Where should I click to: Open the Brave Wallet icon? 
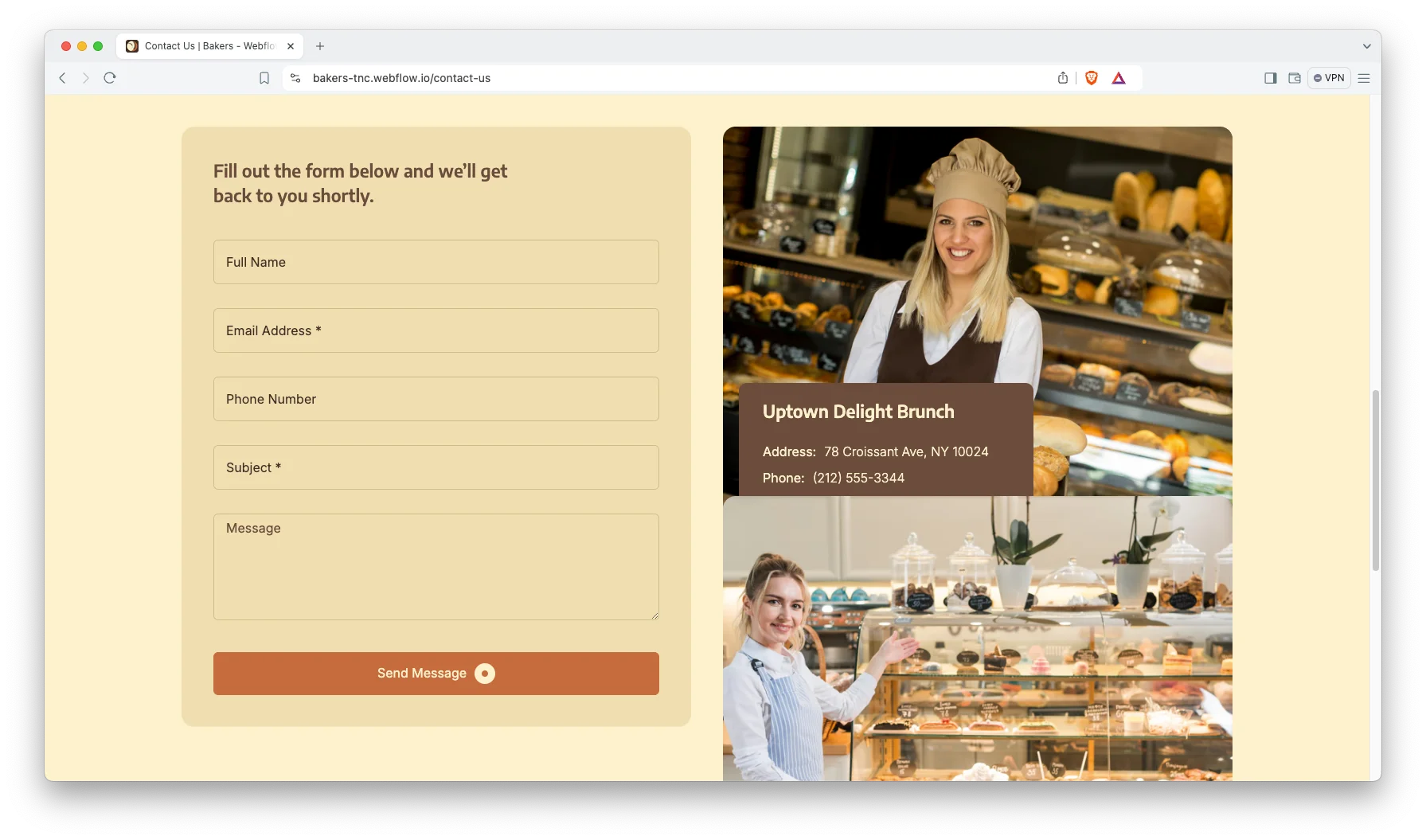[x=1294, y=78]
